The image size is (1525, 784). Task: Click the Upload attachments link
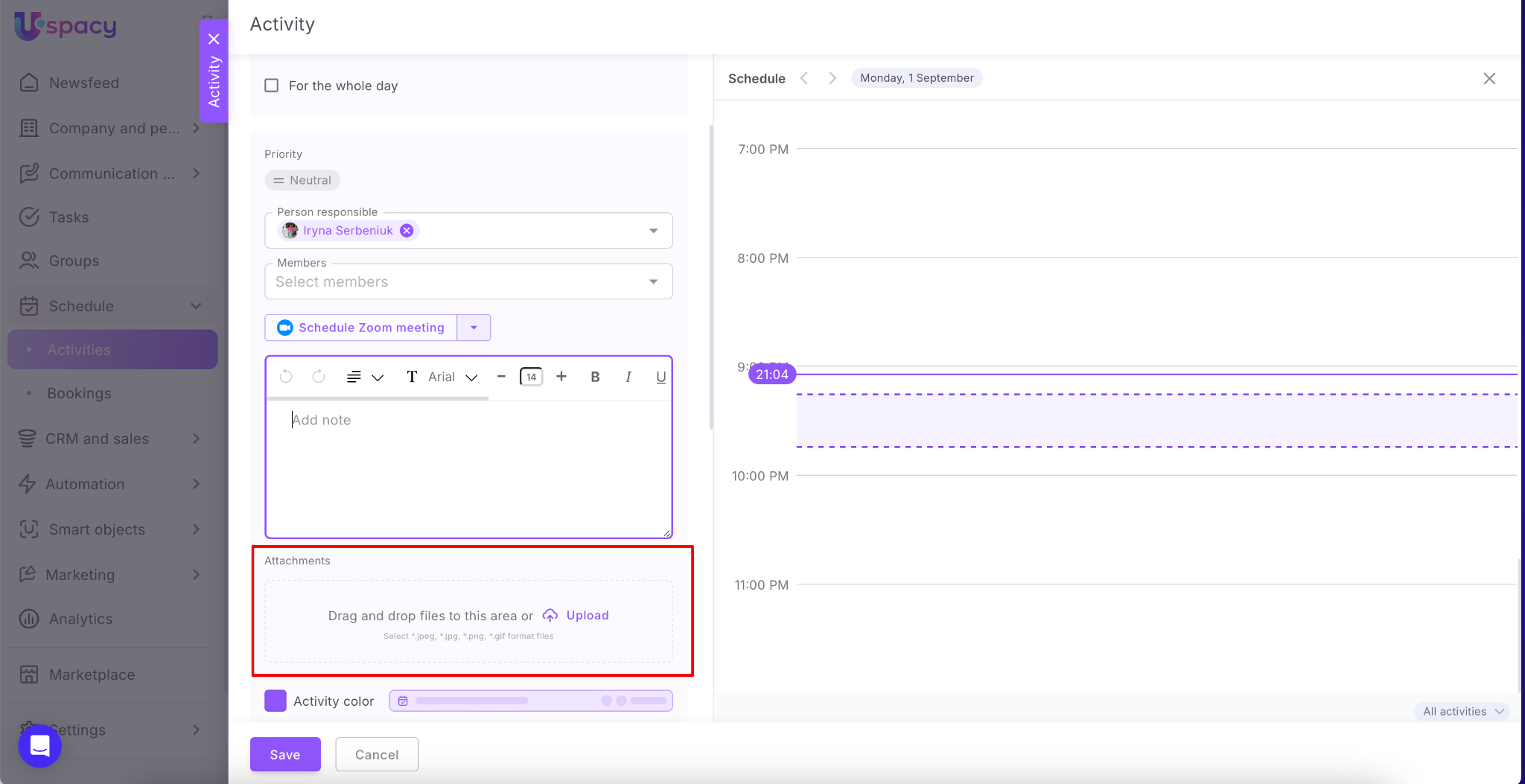[587, 615]
